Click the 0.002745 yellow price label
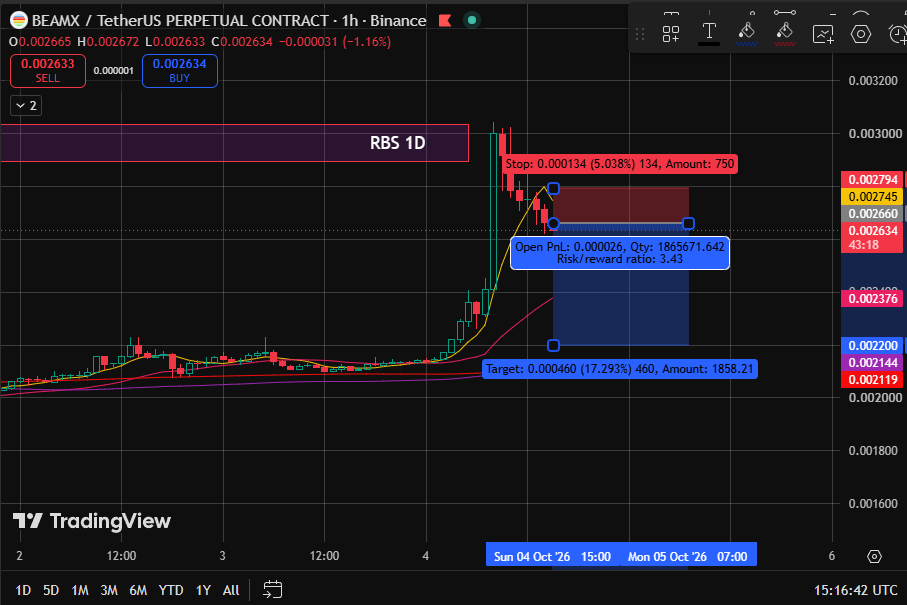907x605 pixels. click(x=872, y=197)
